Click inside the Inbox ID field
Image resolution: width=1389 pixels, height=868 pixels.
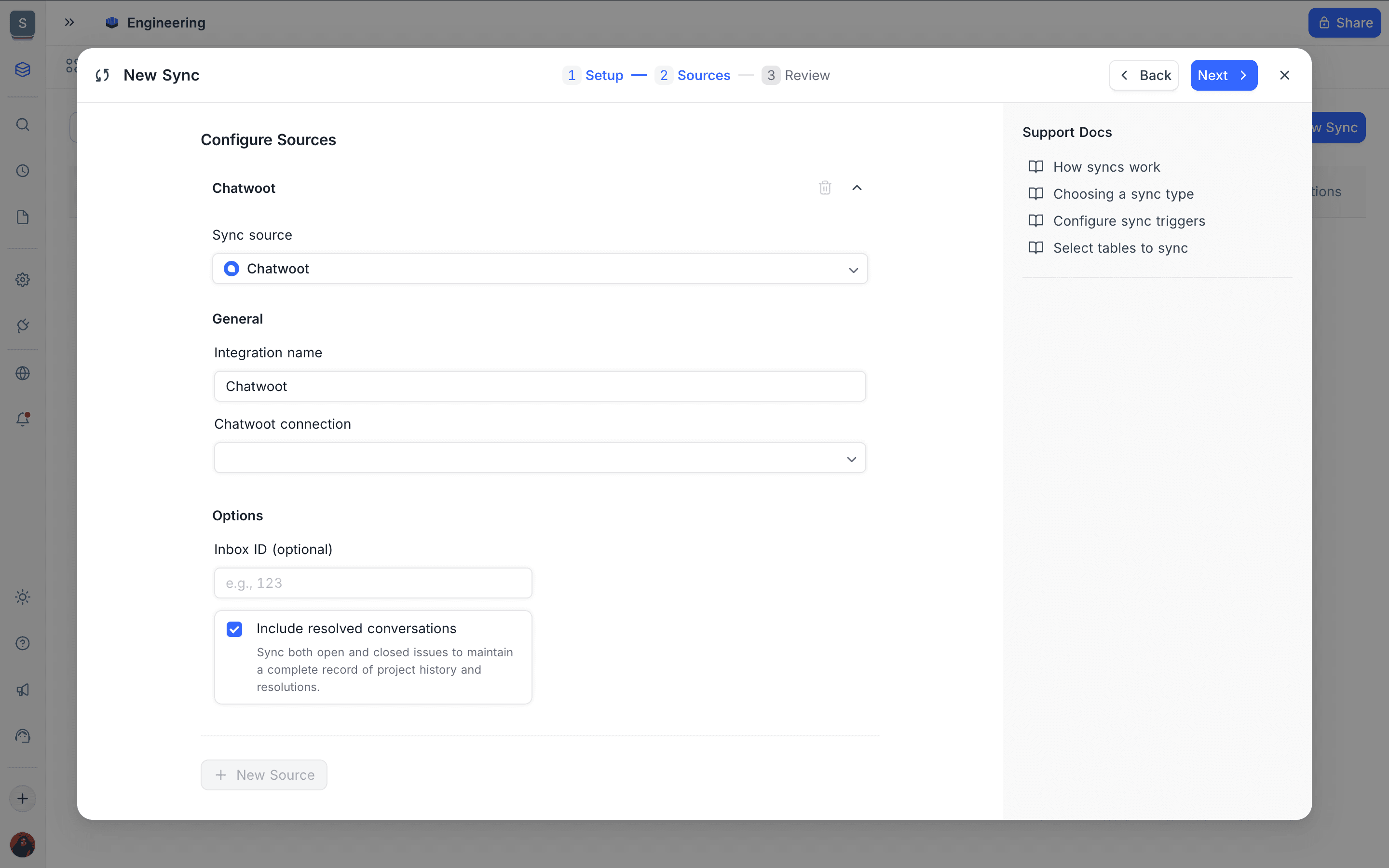[373, 582]
